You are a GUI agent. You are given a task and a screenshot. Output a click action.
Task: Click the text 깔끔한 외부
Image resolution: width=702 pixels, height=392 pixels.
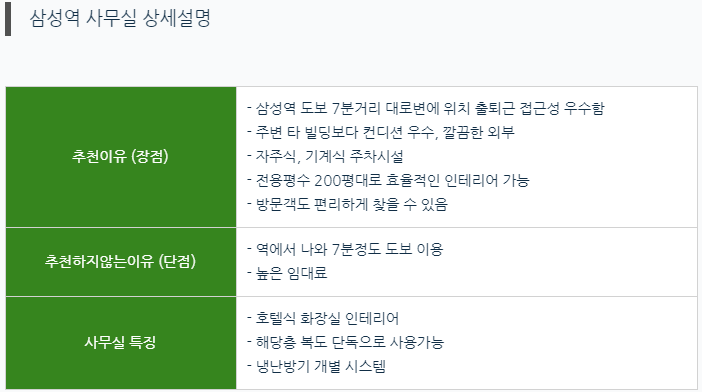click(479, 132)
